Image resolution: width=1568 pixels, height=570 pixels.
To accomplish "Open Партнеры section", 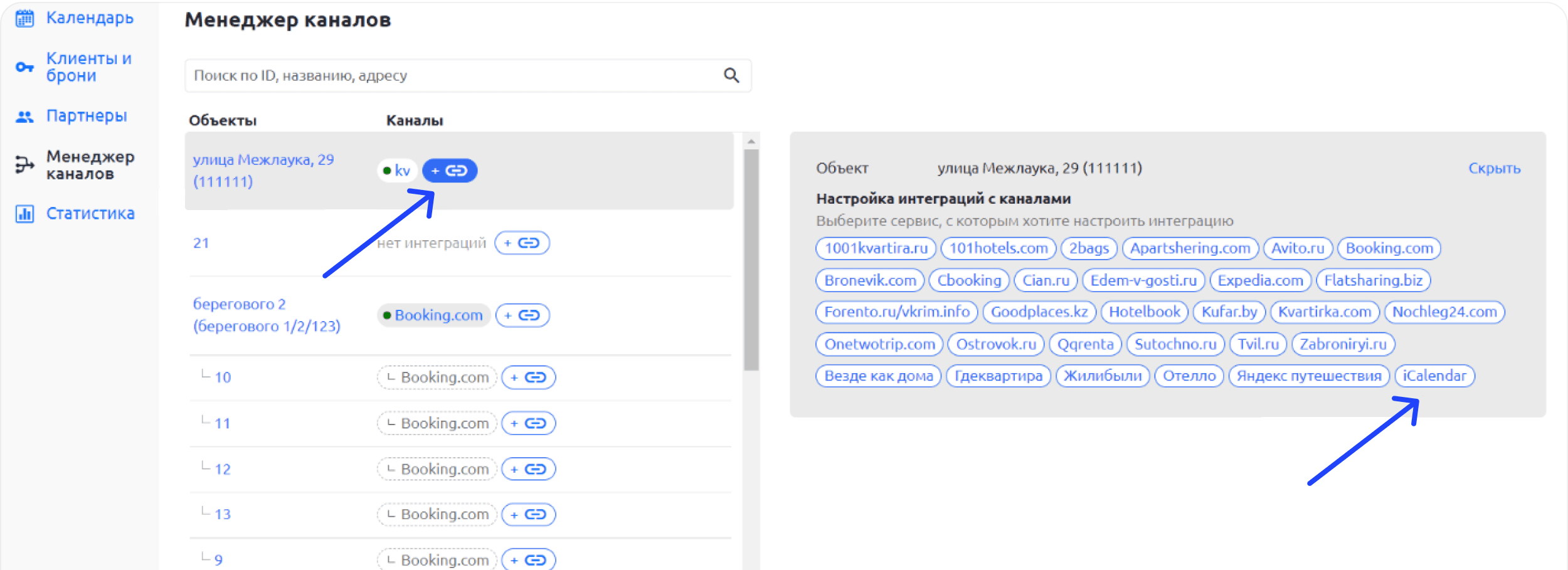I will [87, 116].
